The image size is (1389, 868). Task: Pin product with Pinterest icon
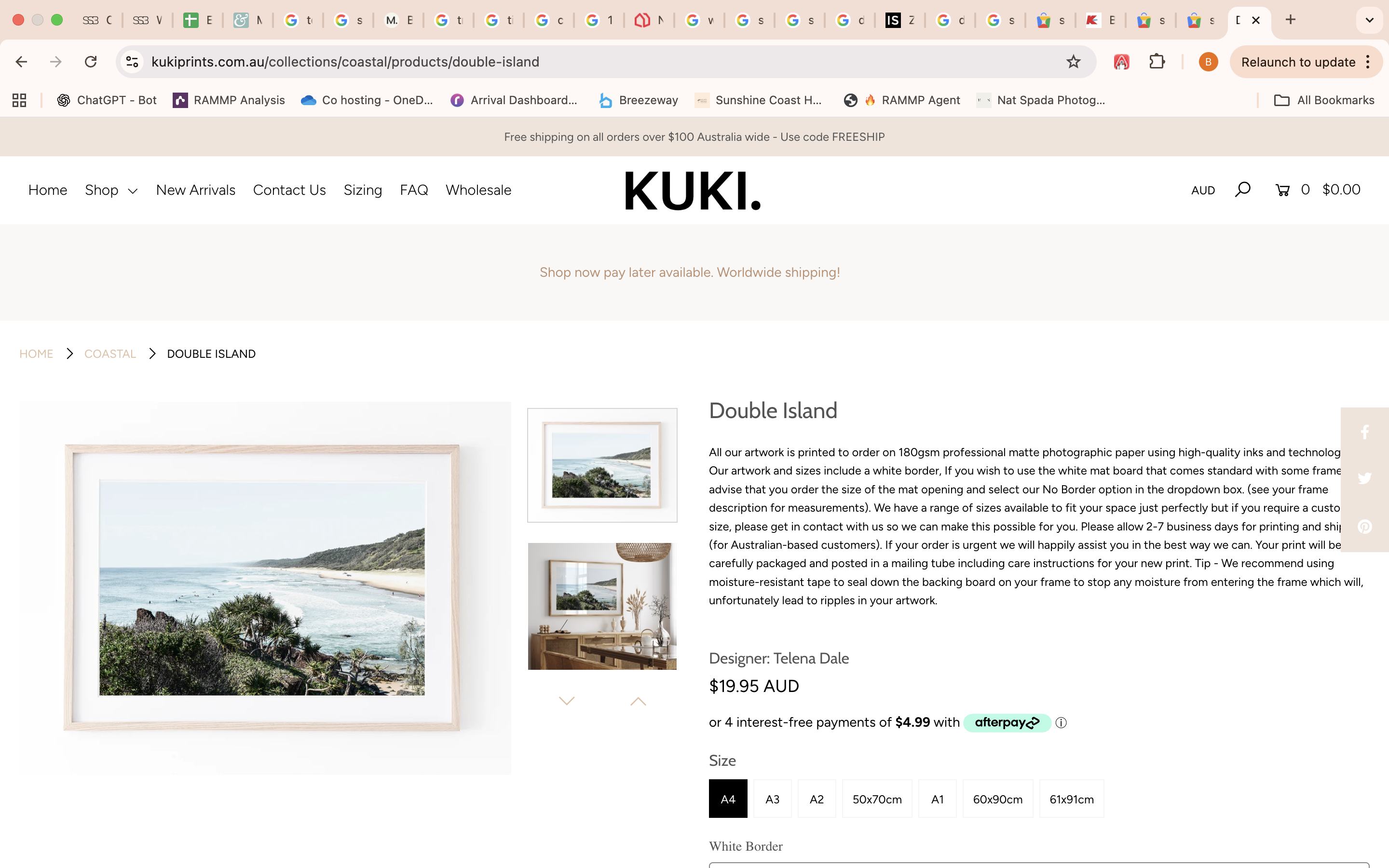[1365, 527]
